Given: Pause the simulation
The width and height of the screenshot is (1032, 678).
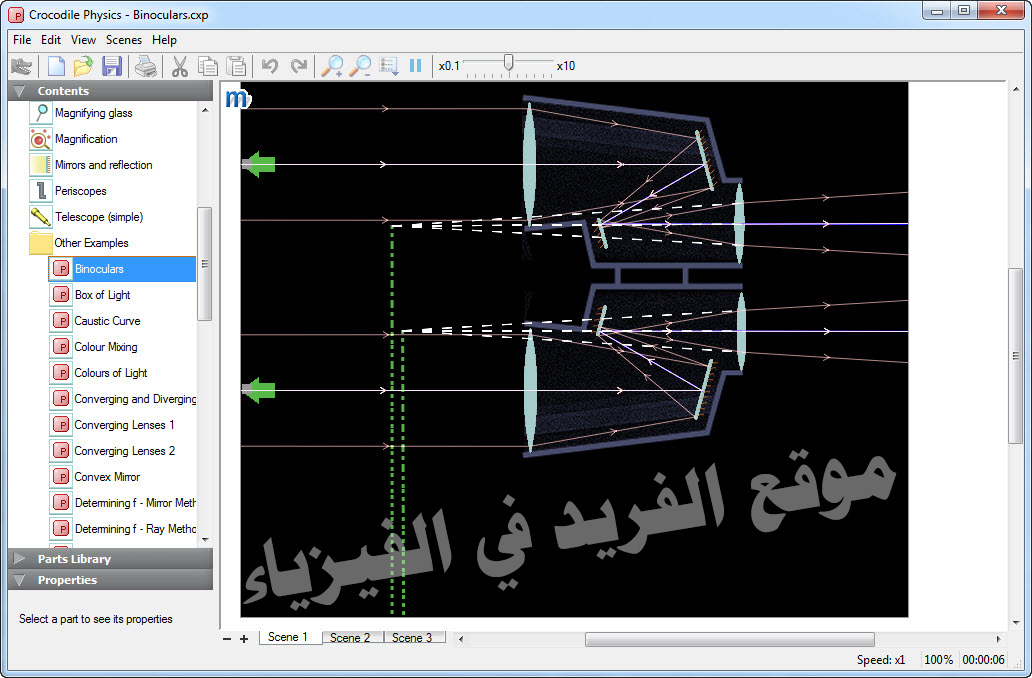Looking at the screenshot, I should click(415, 66).
